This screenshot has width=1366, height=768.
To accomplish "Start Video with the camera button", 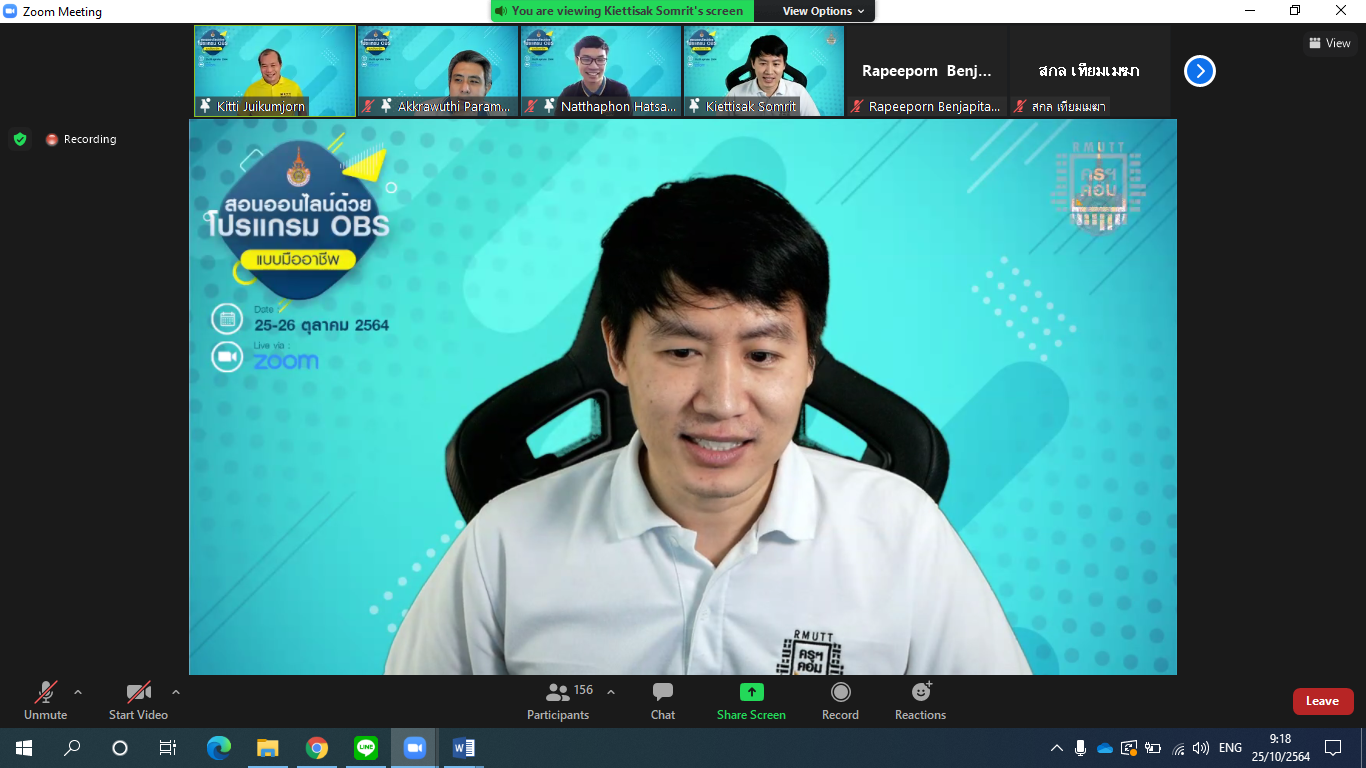I will [138, 700].
